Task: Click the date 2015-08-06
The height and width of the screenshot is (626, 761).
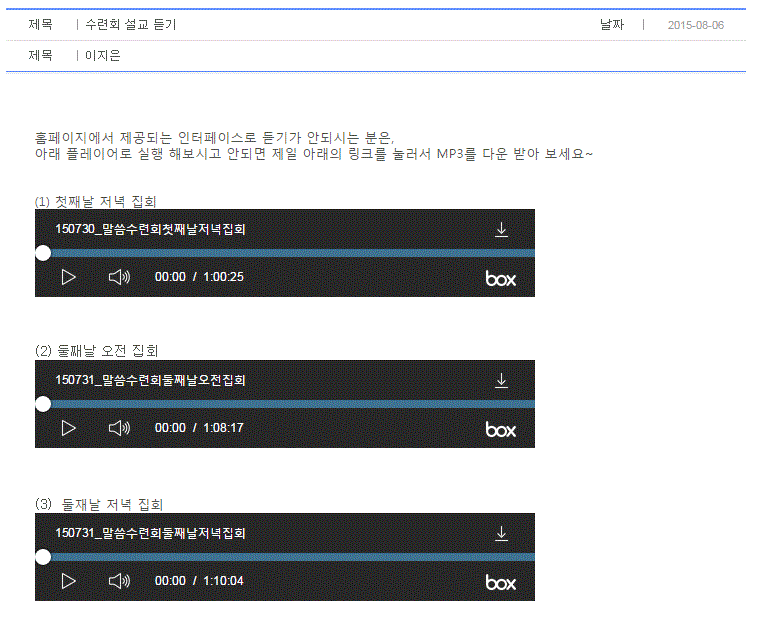Action: coord(695,25)
